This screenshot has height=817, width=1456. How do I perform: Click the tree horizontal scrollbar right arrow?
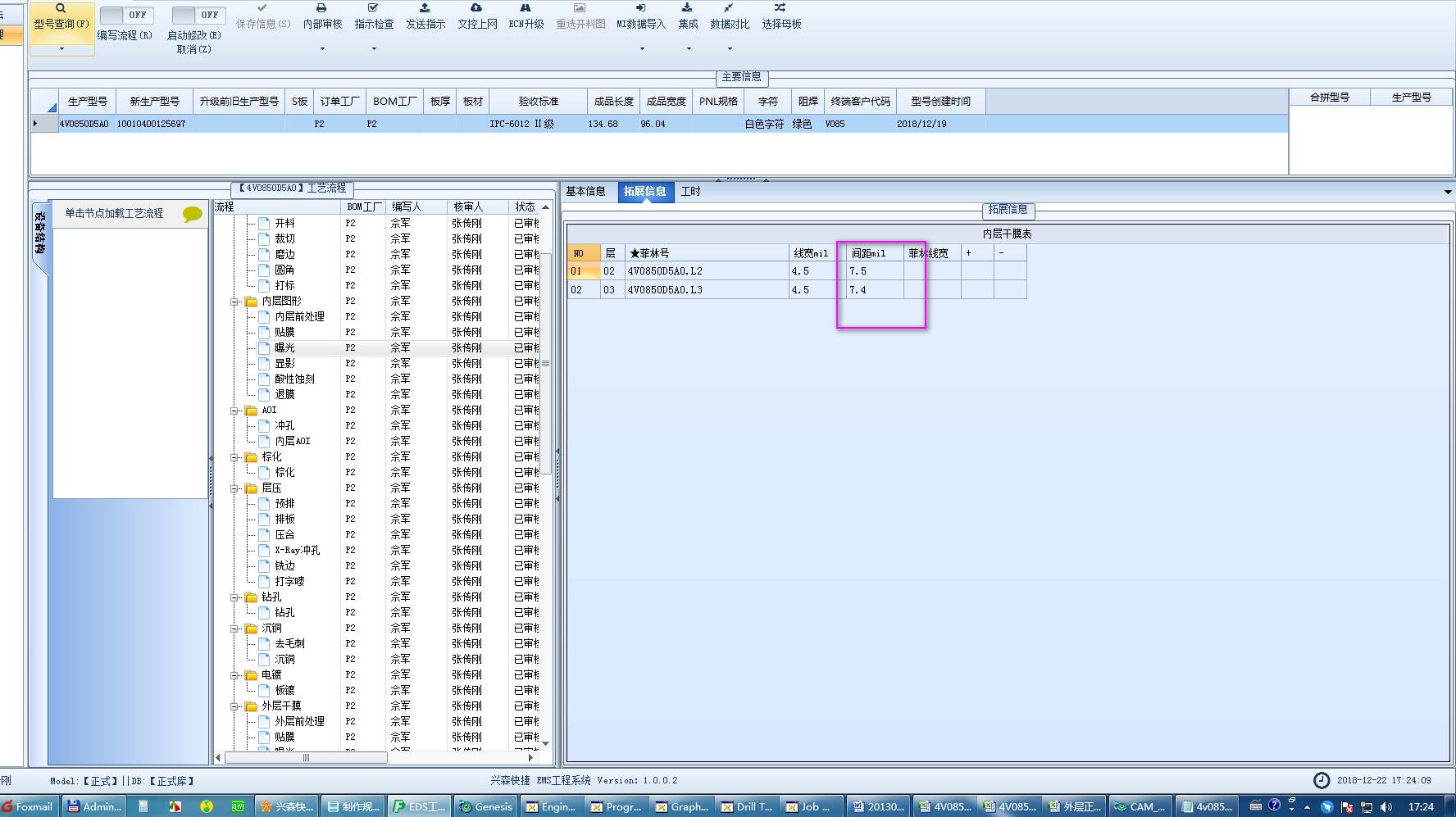click(530, 757)
